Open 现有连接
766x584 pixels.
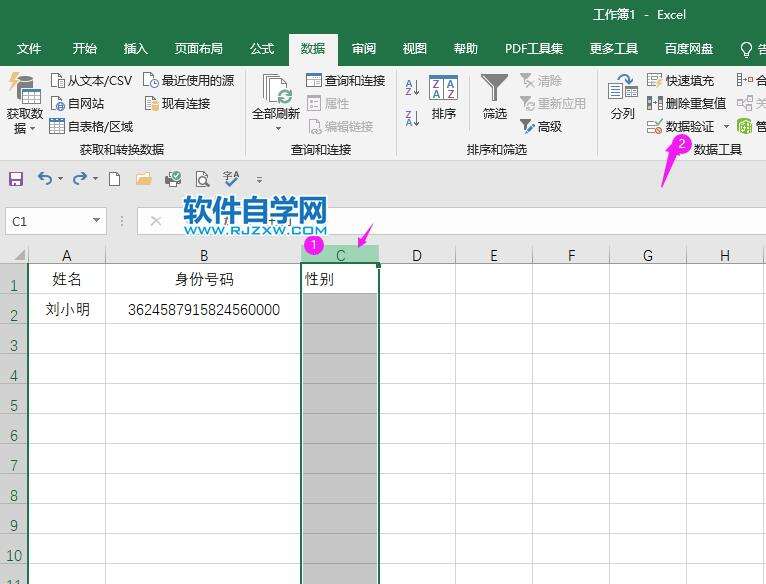177,104
